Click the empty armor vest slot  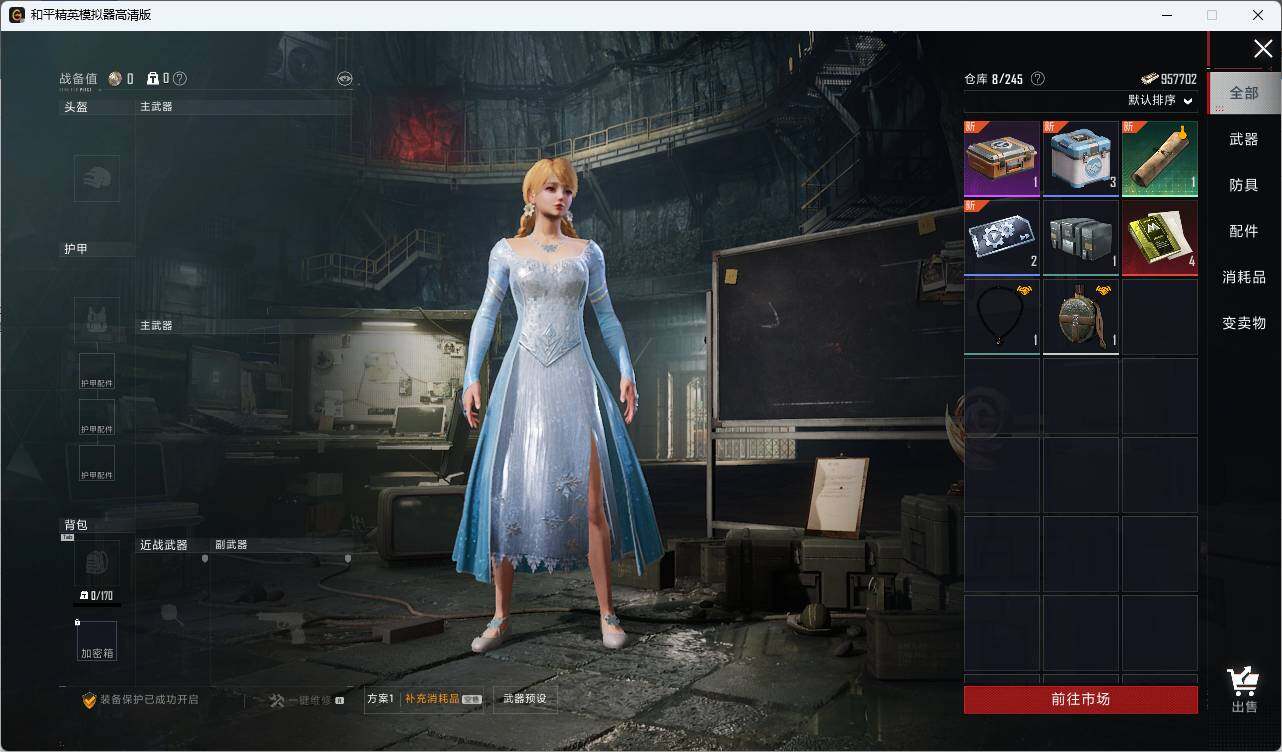click(x=97, y=320)
